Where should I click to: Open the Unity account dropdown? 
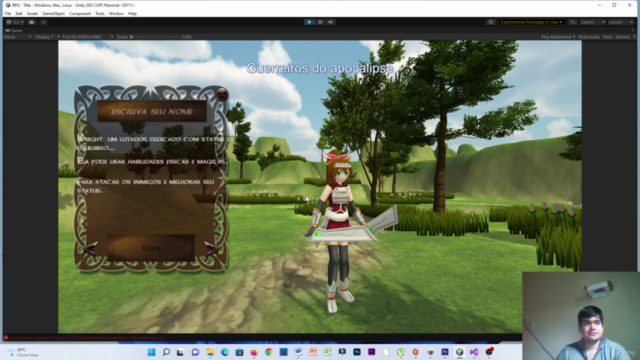point(16,22)
